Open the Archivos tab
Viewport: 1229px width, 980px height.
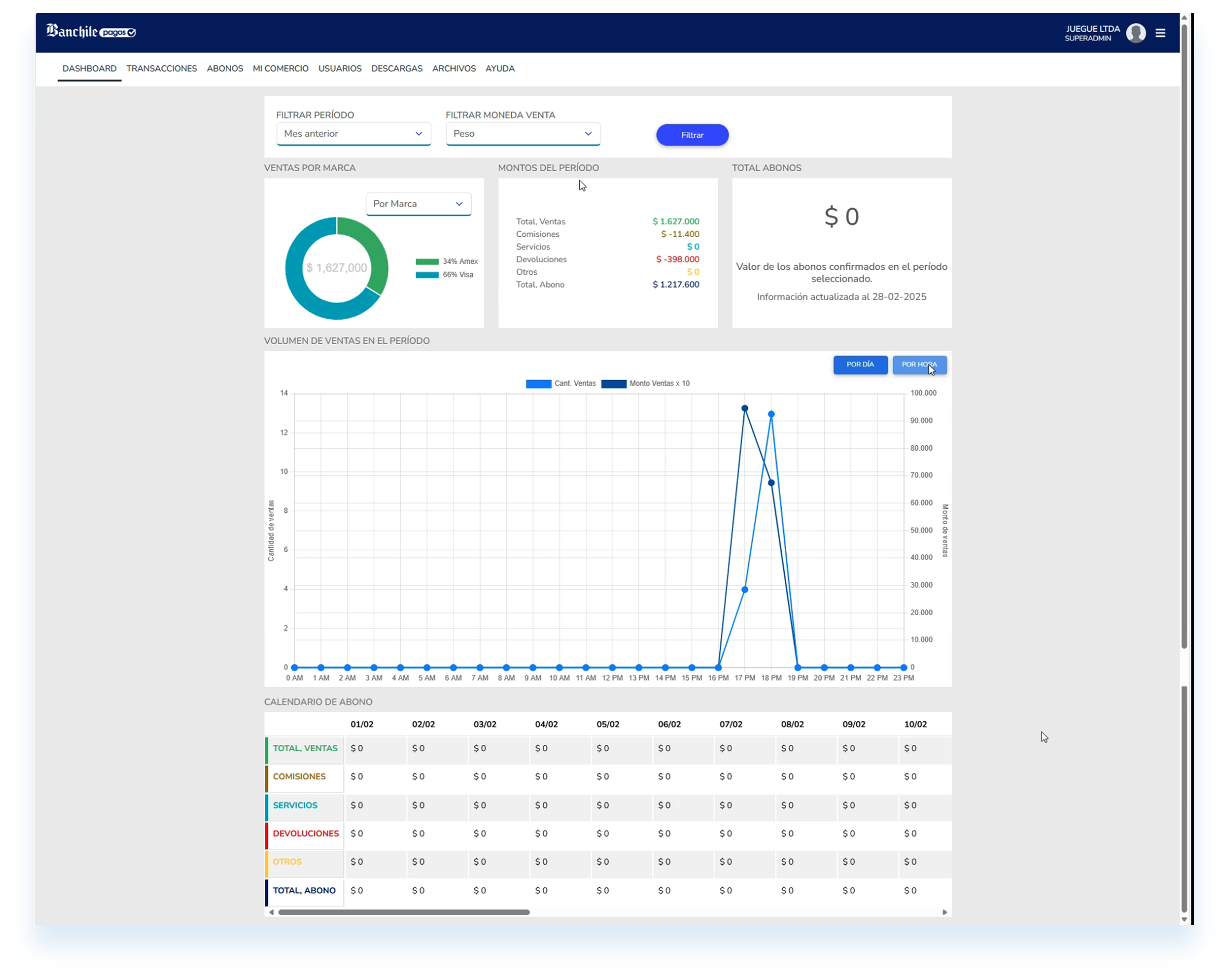[454, 69]
